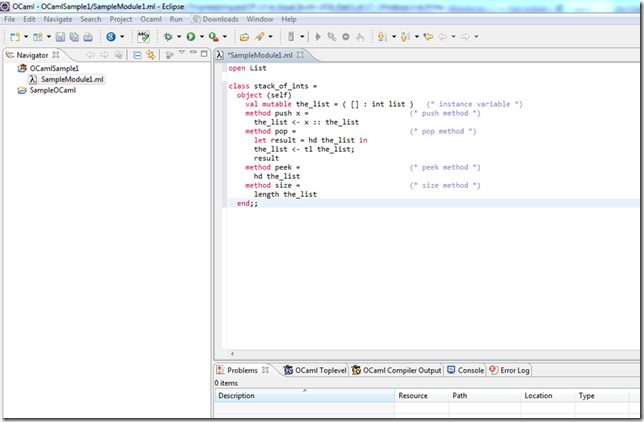
Task: Click the Save All toolbar icon
Action: [74, 37]
